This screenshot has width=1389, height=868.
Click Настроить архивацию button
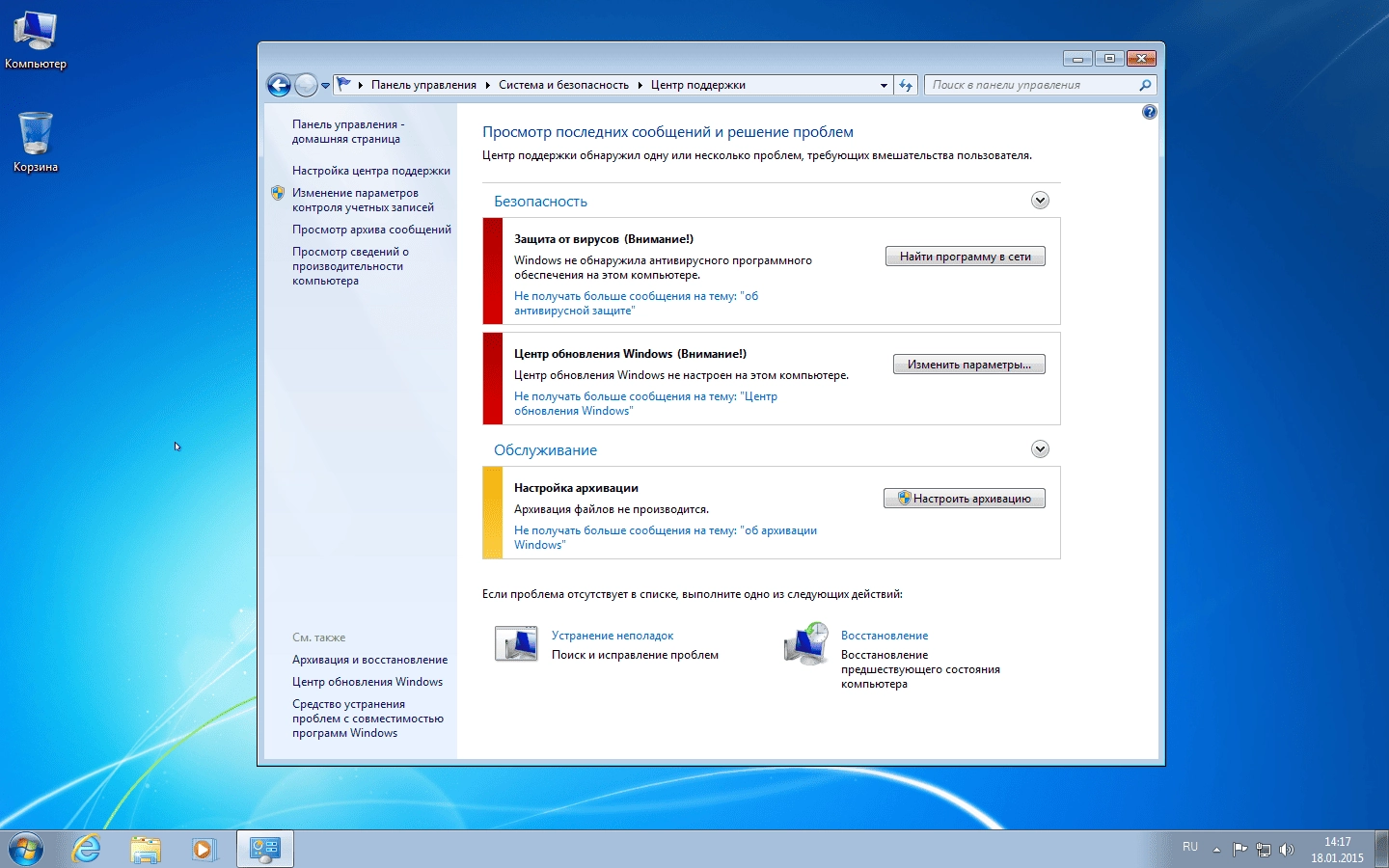(965, 499)
